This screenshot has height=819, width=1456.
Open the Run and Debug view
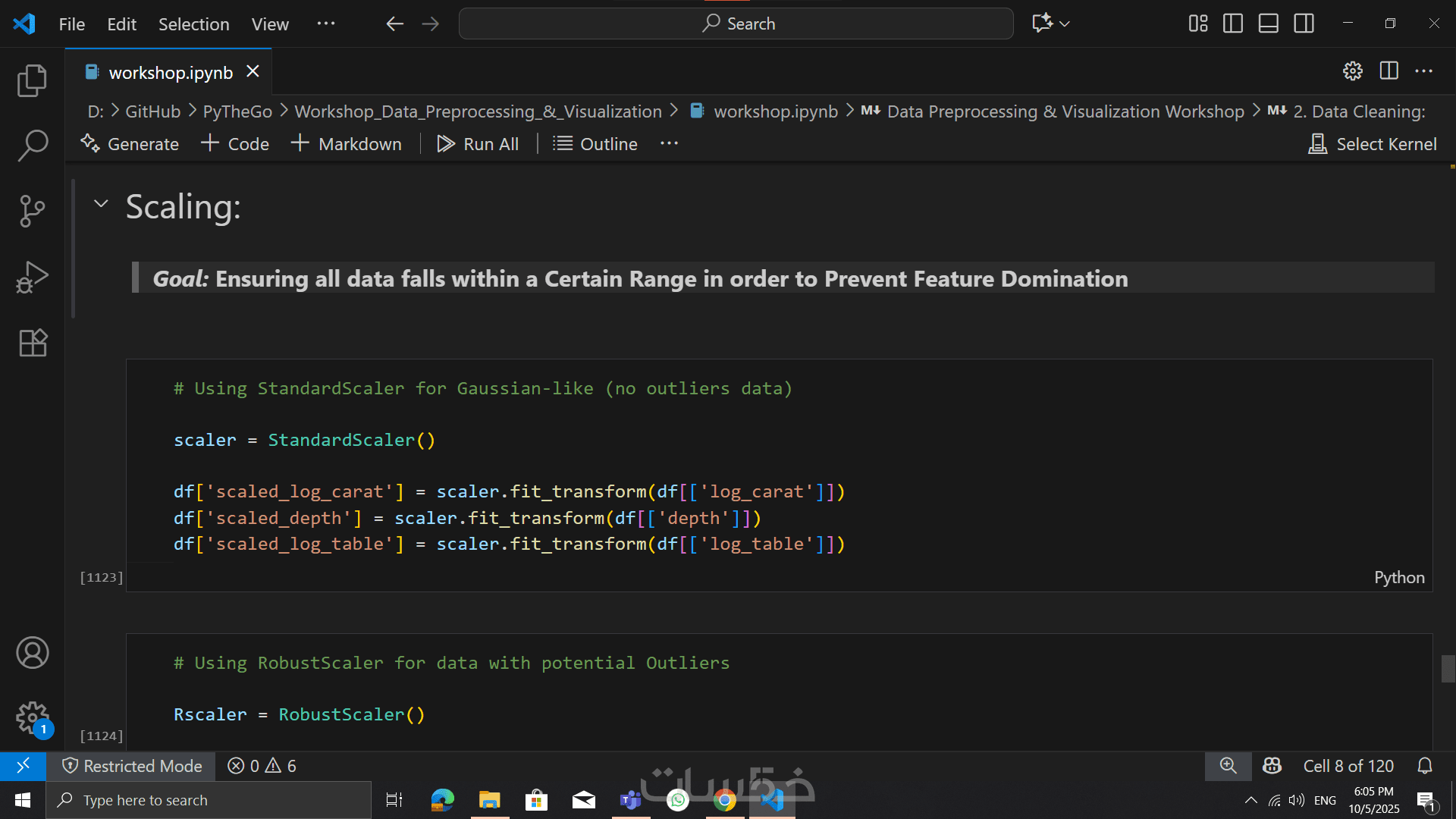point(32,277)
